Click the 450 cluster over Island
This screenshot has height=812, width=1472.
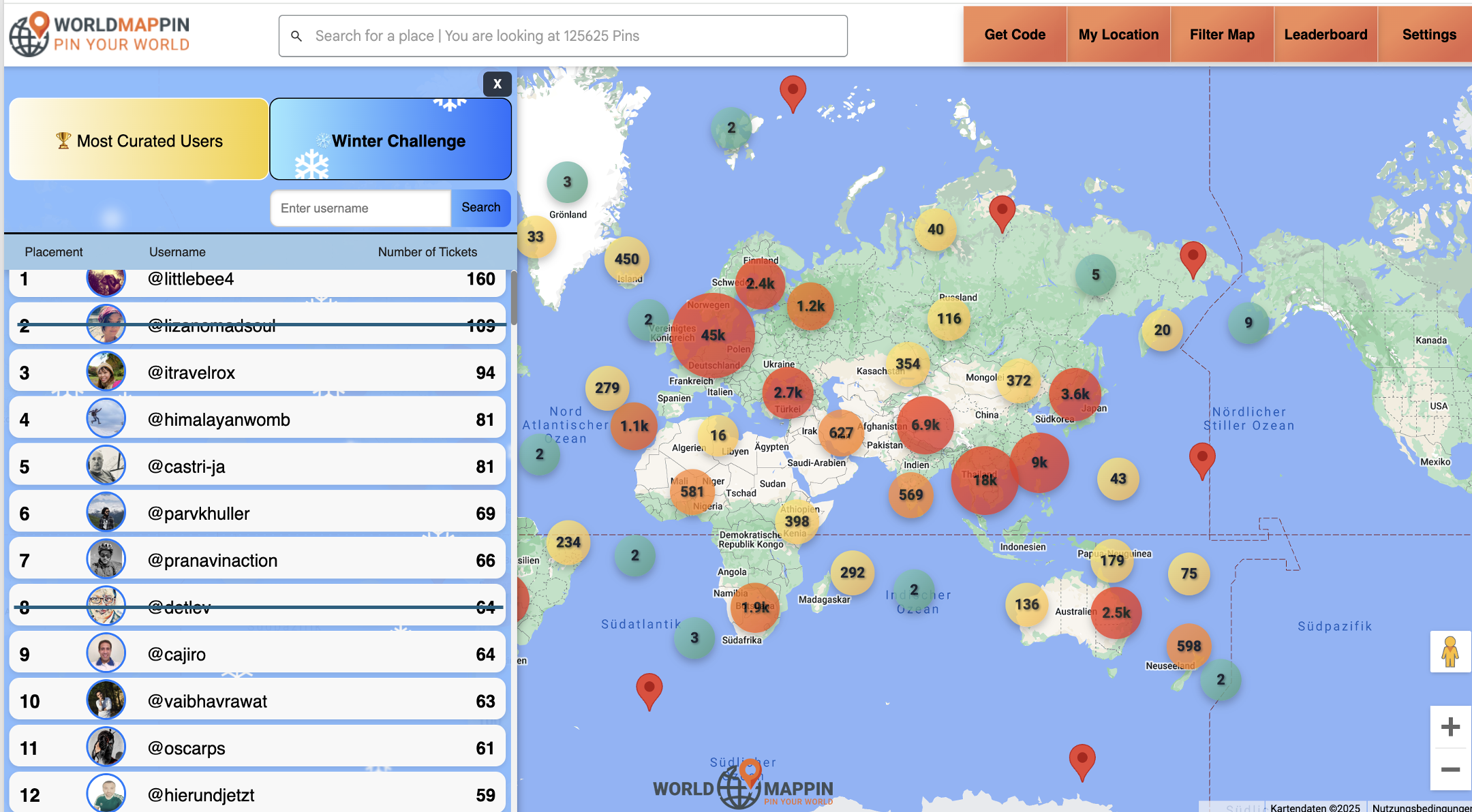(626, 259)
